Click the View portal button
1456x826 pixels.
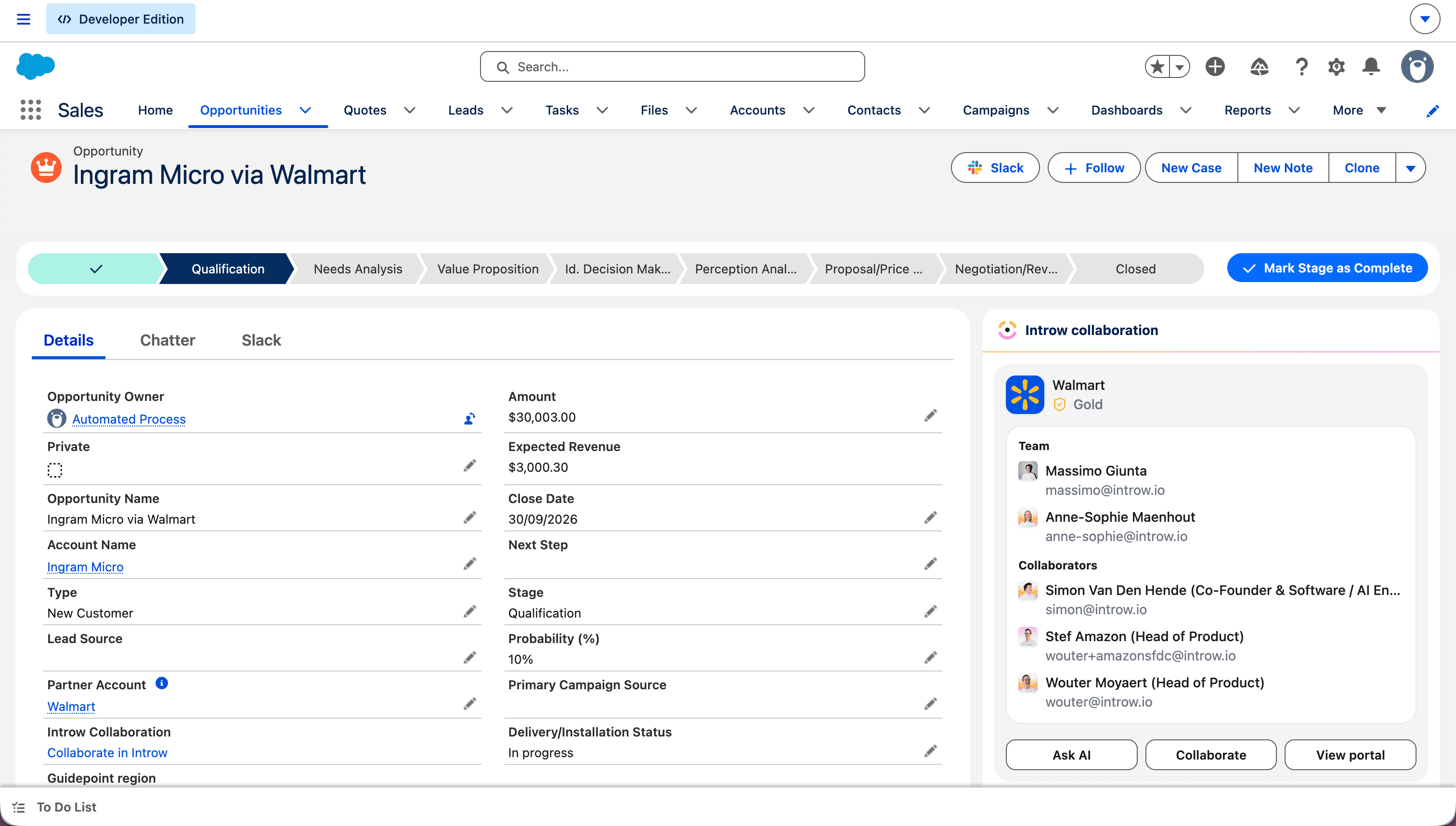pyautogui.click(x=1351, y=755)
